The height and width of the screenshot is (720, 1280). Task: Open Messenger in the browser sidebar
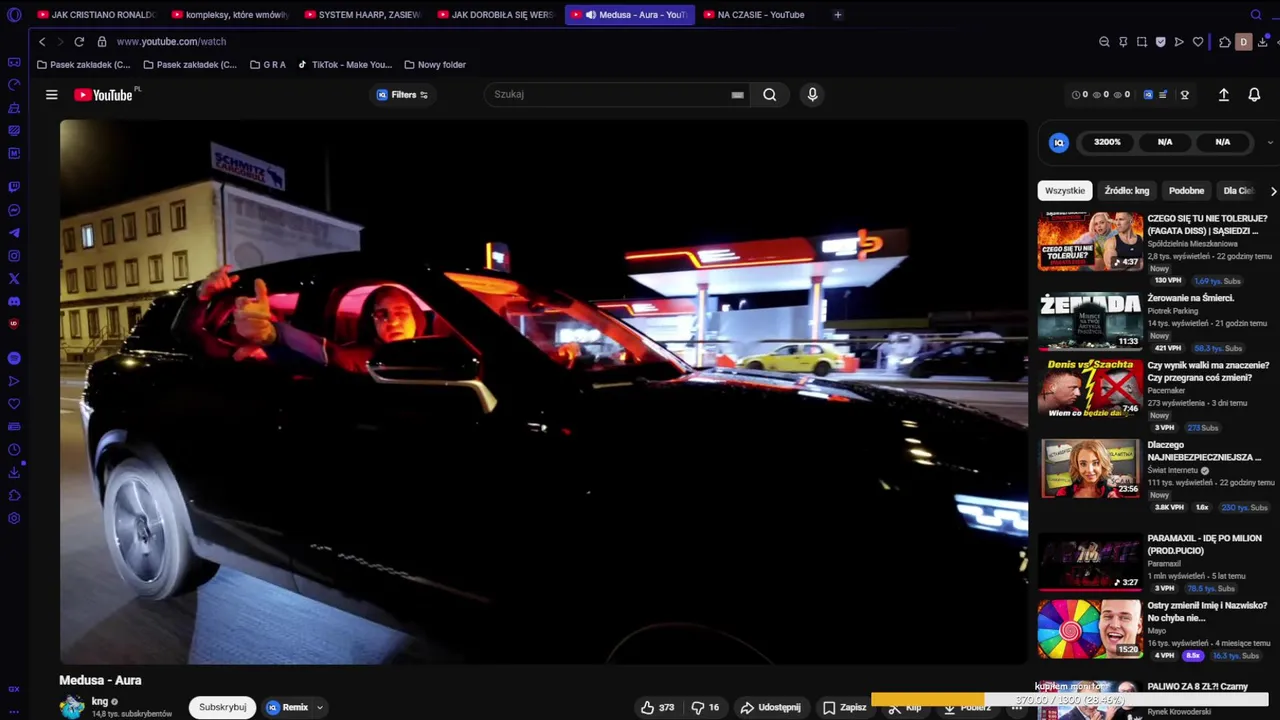[x=14, y=210]
